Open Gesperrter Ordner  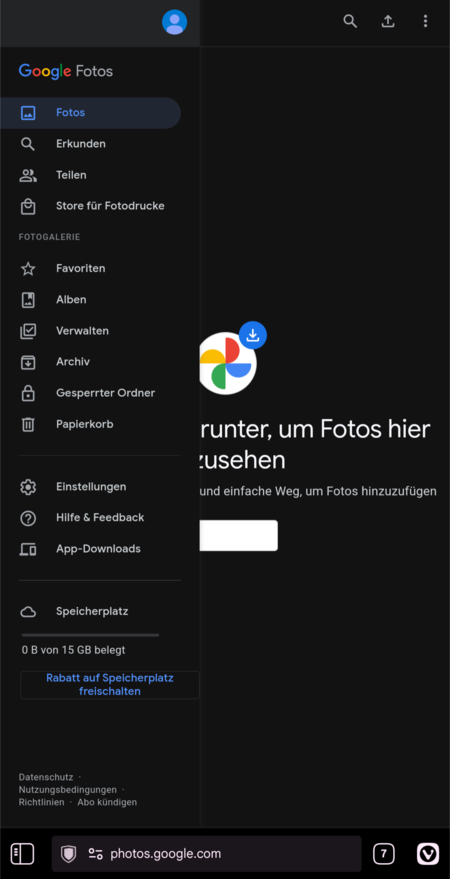(x=90, y=394)
